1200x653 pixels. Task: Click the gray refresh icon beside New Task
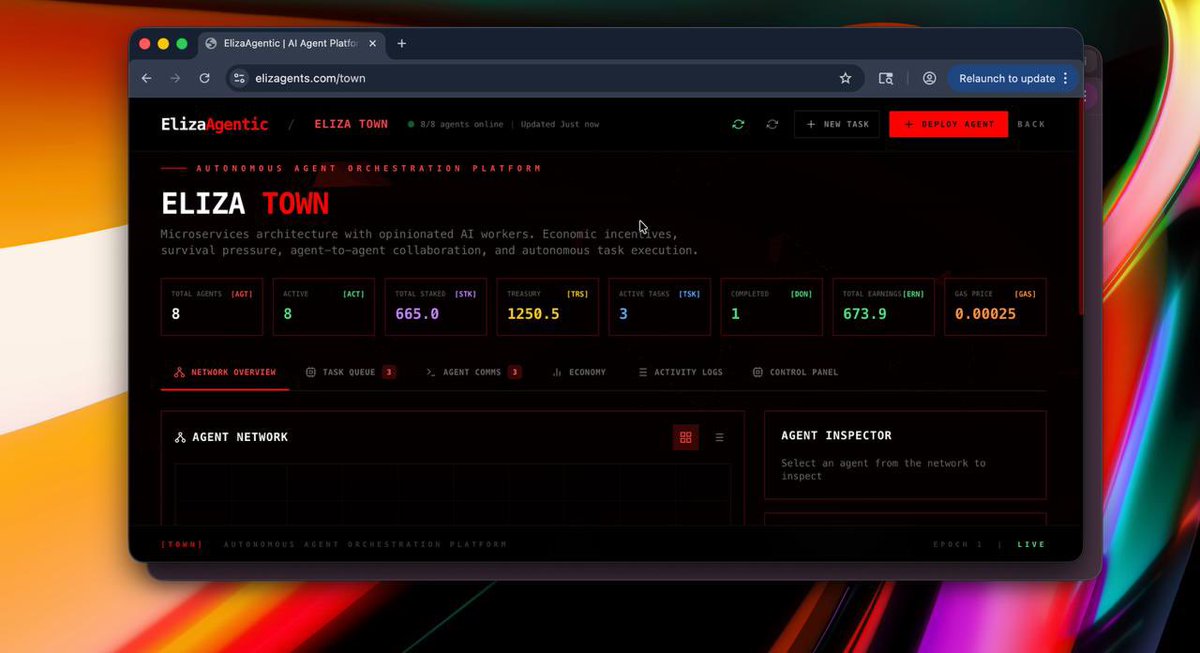(772, 124)
